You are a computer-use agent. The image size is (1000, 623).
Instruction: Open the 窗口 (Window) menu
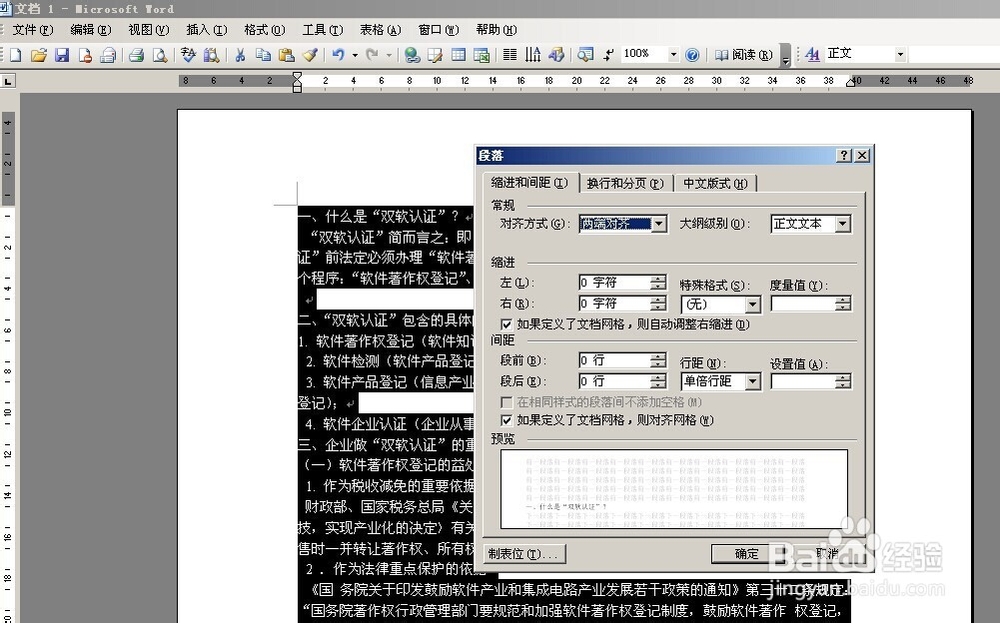[x=439, y=29]
